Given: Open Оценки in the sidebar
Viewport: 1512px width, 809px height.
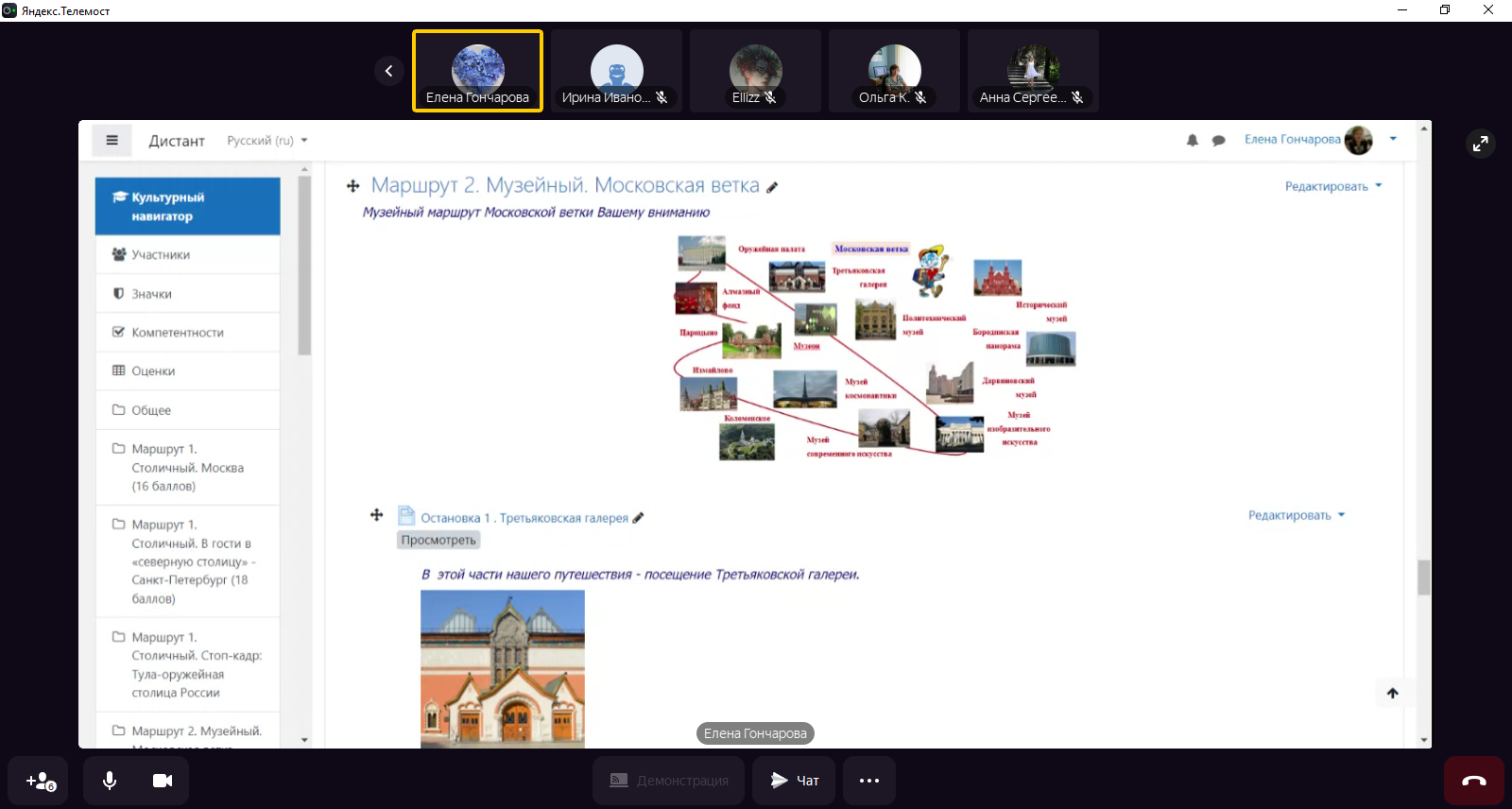Looking at the screenshot, I should (x=153, y=371).
